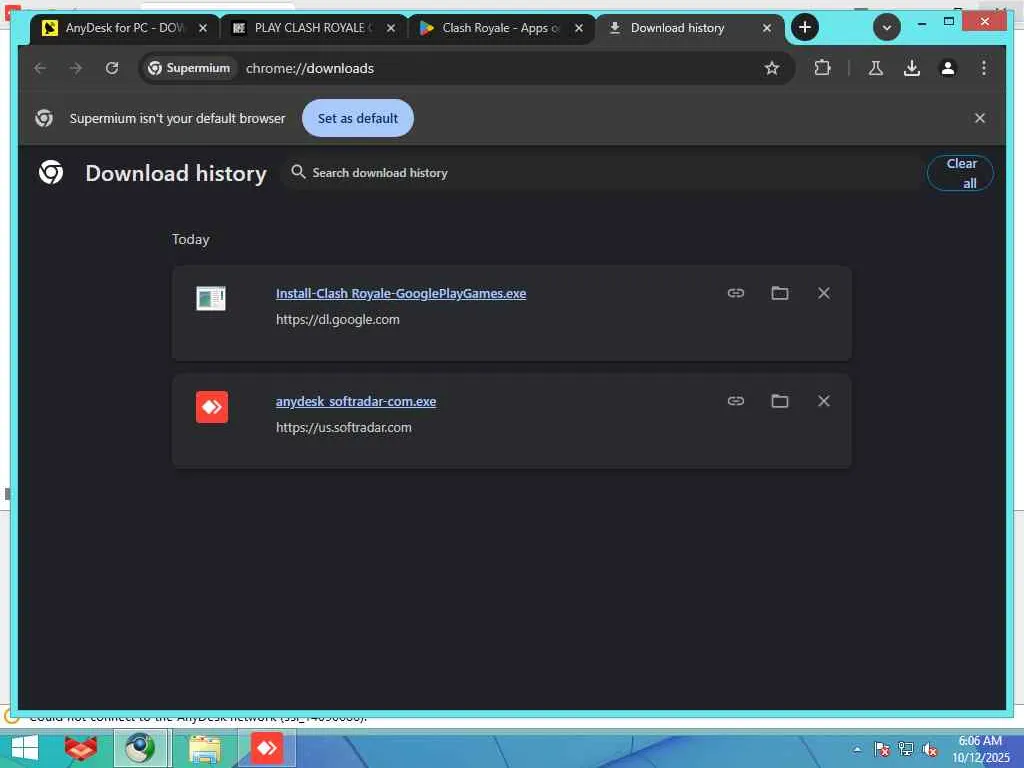Open the clock showing 6:06 AM

pyautogui.click(x=980, y=750)
